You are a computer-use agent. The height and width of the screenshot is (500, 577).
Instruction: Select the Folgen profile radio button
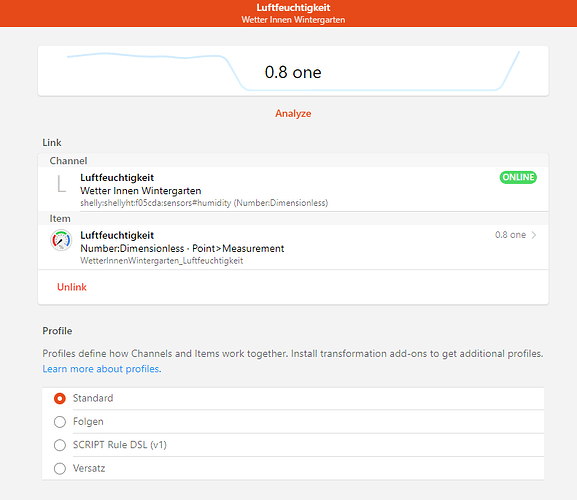(60, 422)
